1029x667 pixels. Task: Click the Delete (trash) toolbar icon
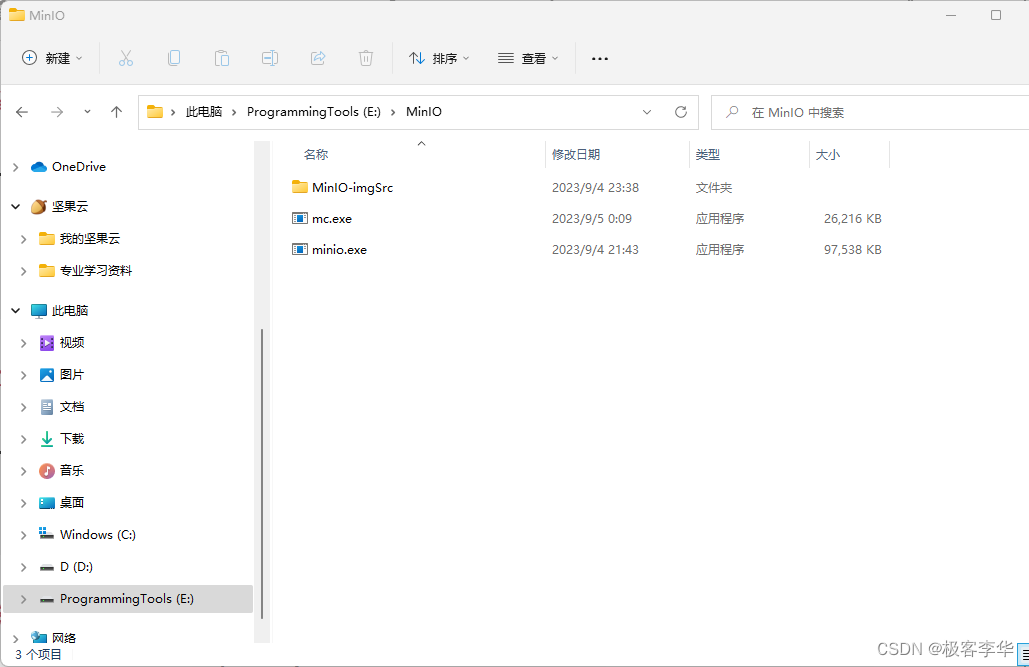(365, 58)
